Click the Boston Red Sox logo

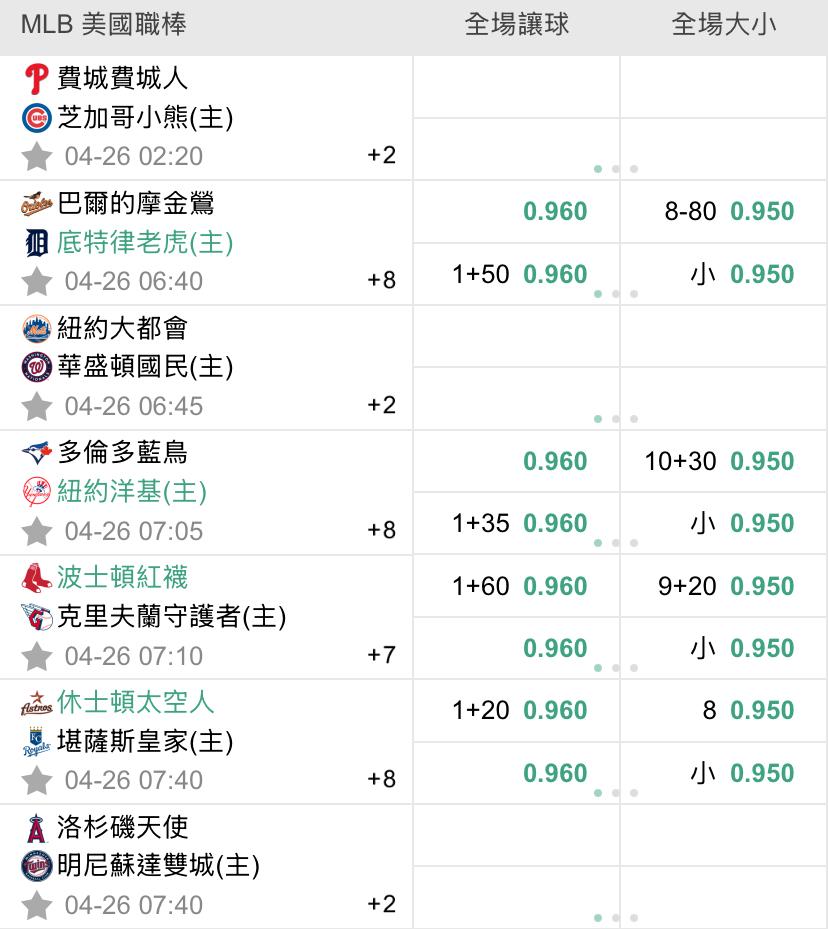click(x=36, y=577)
